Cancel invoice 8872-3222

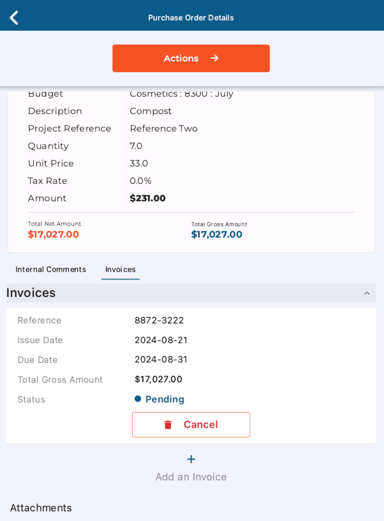coord(191,425)
